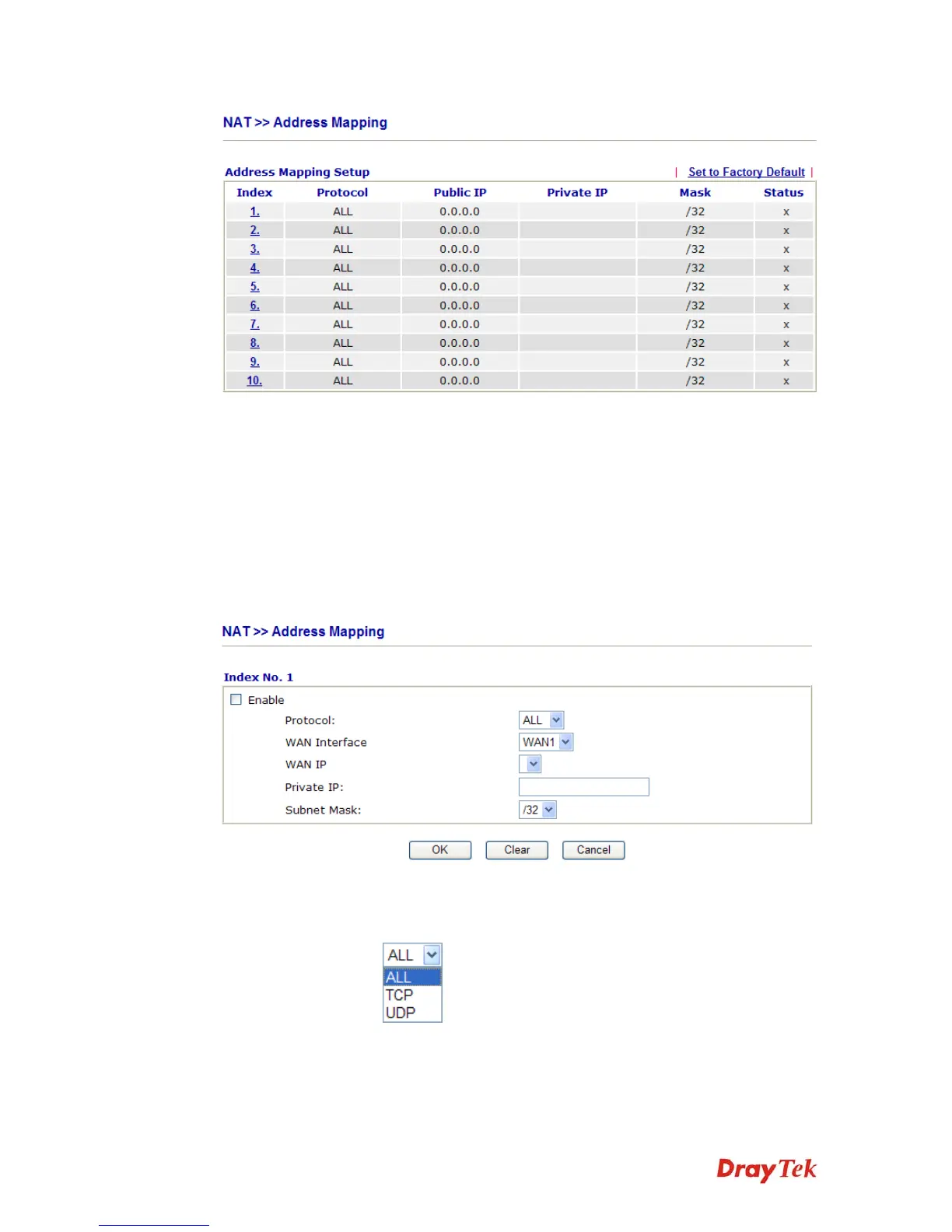Tick the Enable checkbox for Index No. 1
The image size is (952, 1232).
tap(236, 699)
